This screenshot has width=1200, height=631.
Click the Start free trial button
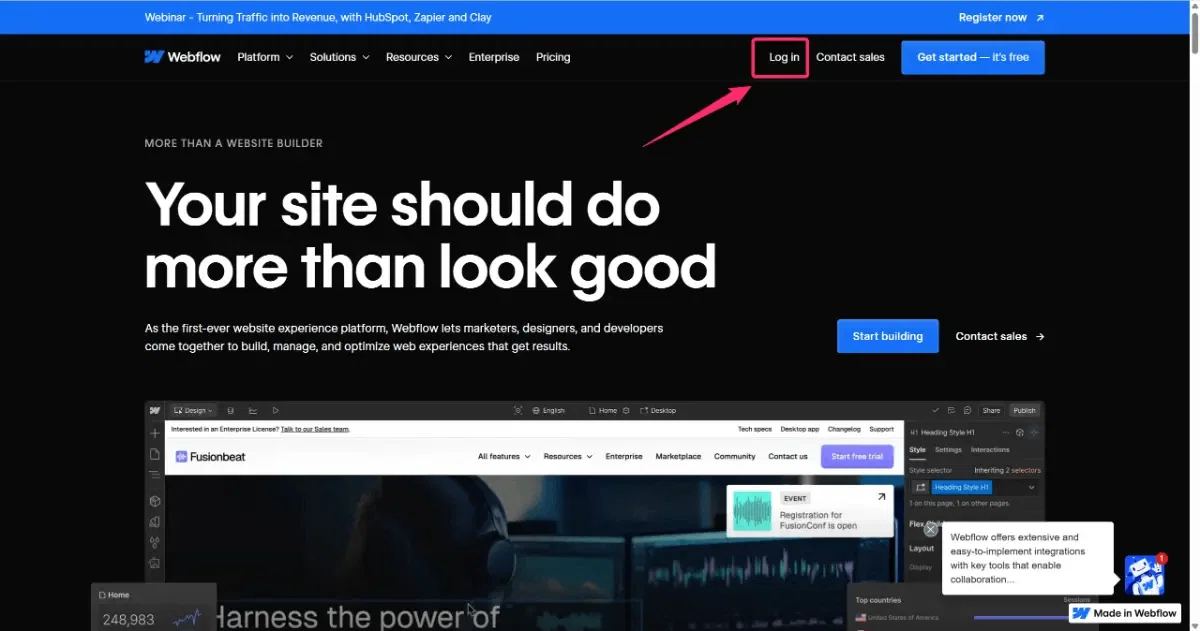tap(857, 456)
